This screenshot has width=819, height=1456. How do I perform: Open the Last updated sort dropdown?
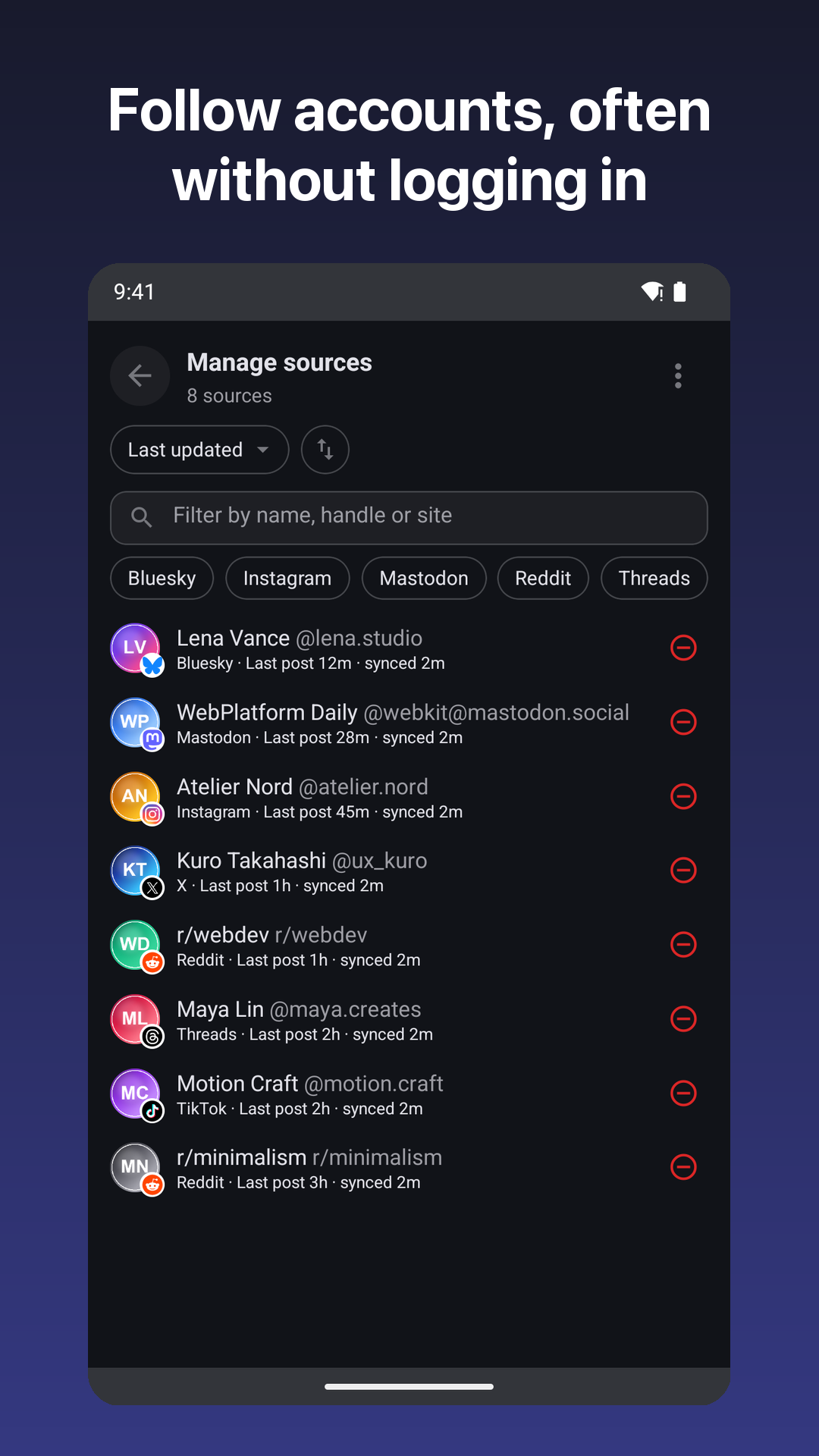coord(199,450)
